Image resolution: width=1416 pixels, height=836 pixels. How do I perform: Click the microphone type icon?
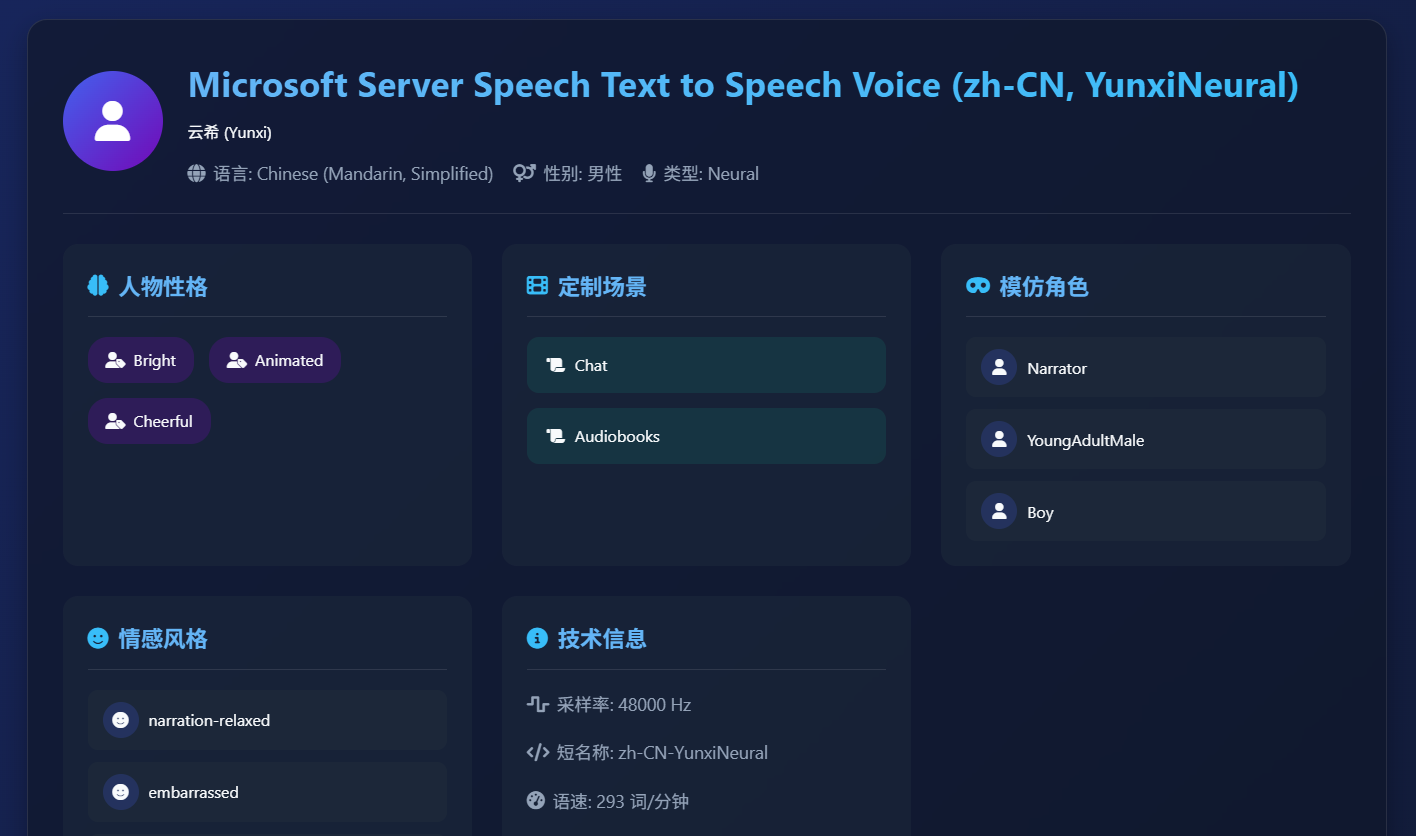(x=649, y=174)
